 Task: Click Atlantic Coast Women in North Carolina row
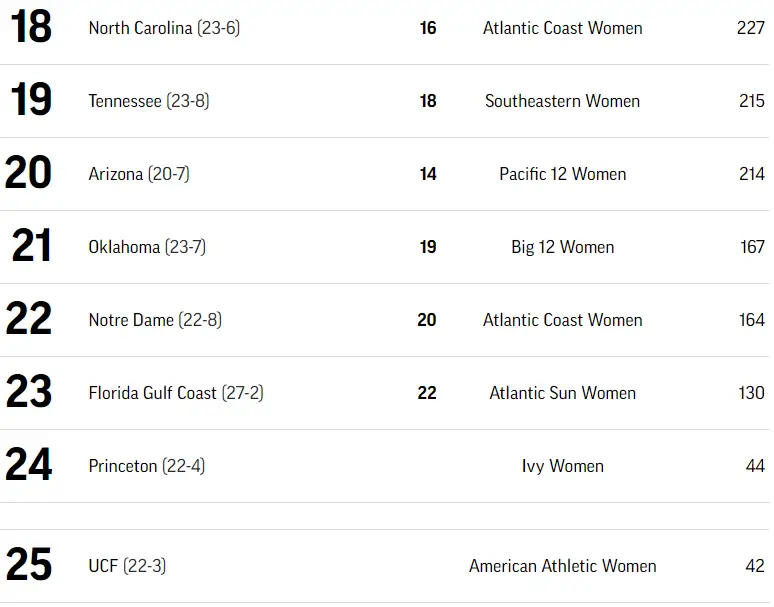(x=562, y=28)
